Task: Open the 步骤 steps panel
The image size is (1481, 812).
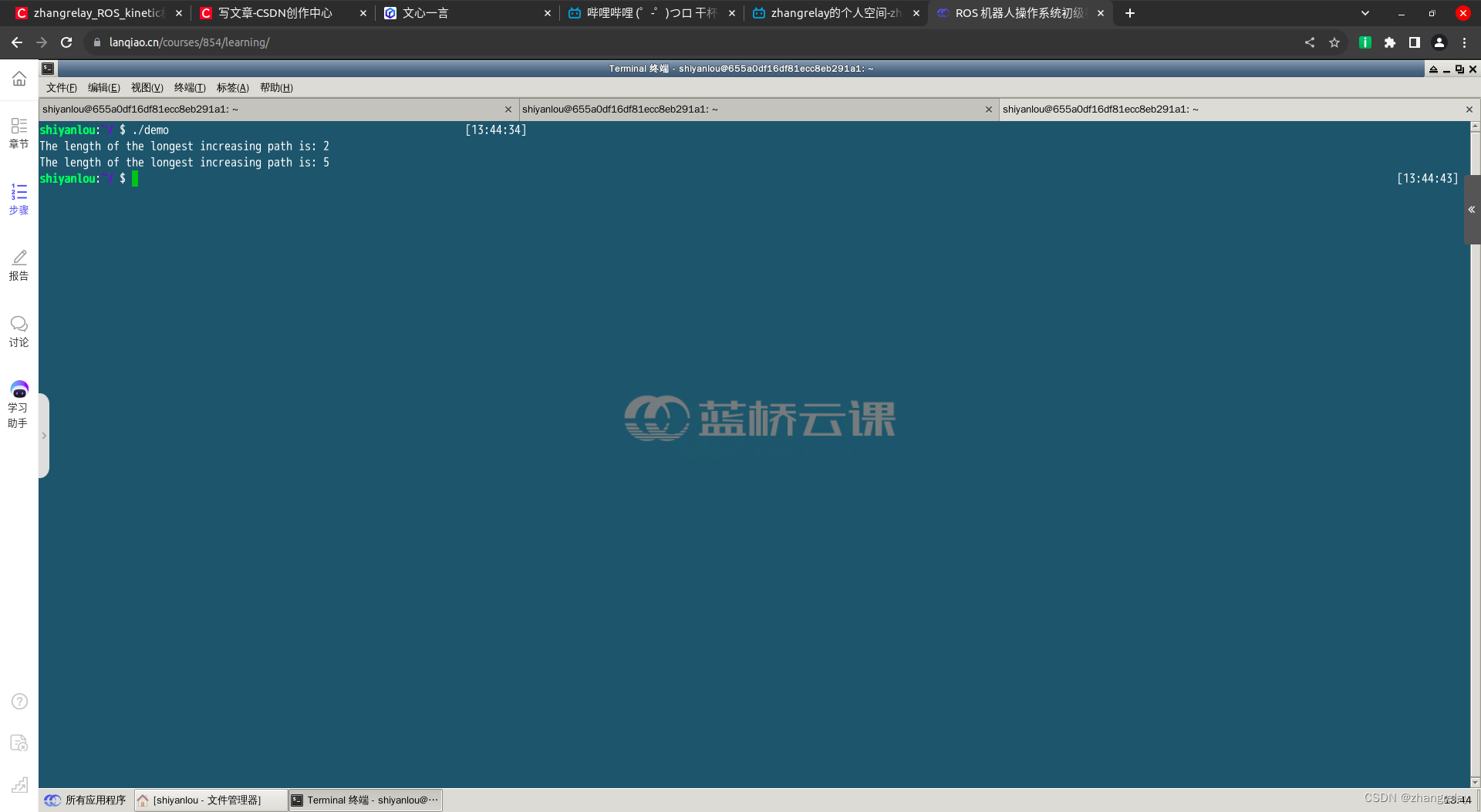Action: pos(19,199)
